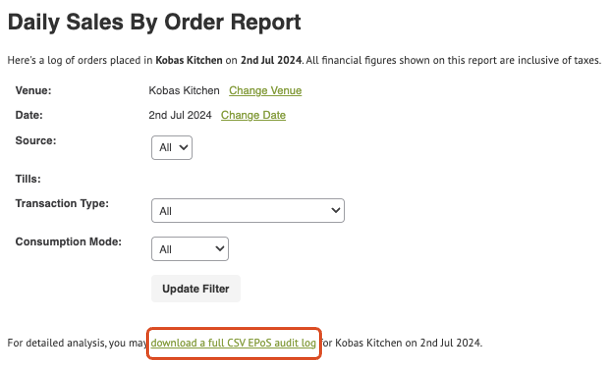The height and width of the screenshot is (374, 612).
Task: Click the 'All financial figures' notice text
Action: point(454,61)
